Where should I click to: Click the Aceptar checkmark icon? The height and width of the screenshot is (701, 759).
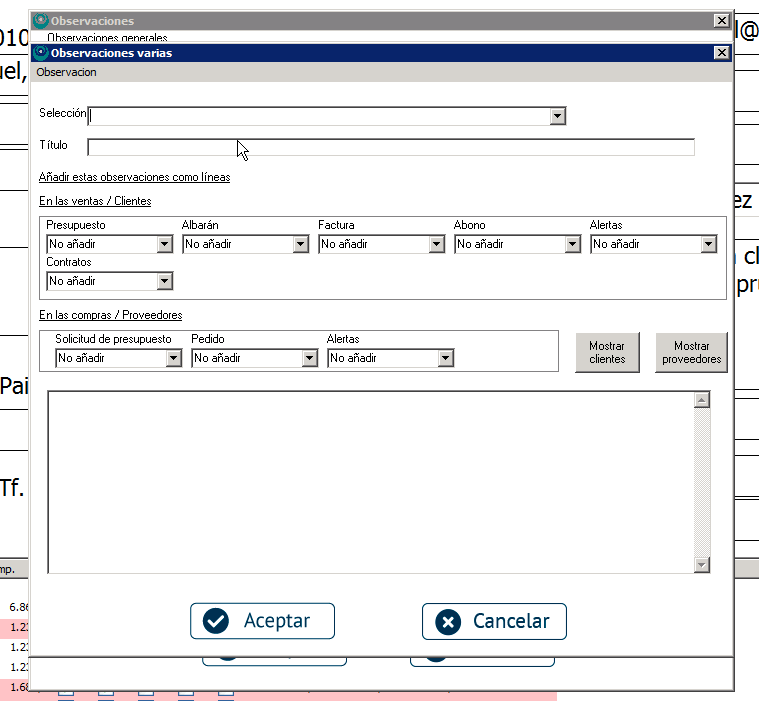(x=215, y=621)
